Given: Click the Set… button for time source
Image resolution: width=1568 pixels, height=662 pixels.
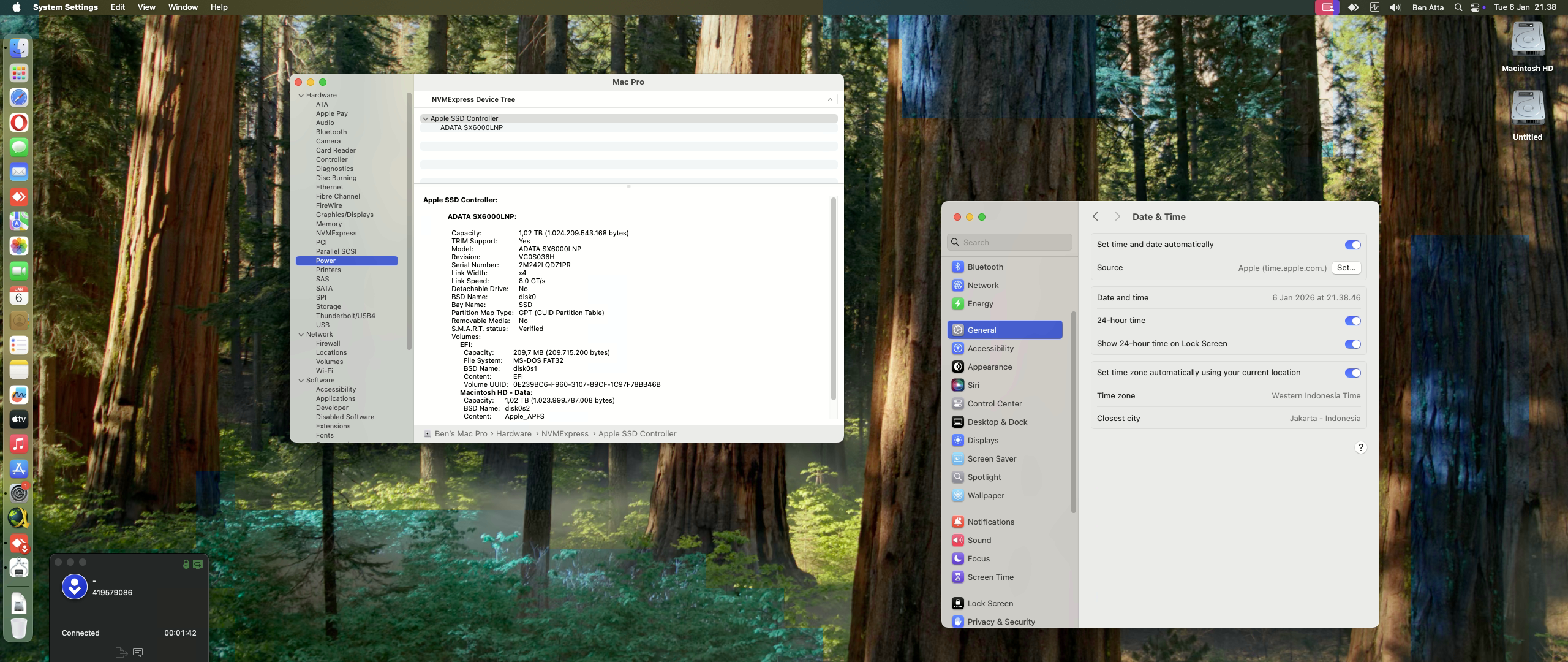Looking at the screenshot, I should [1346, 268].
